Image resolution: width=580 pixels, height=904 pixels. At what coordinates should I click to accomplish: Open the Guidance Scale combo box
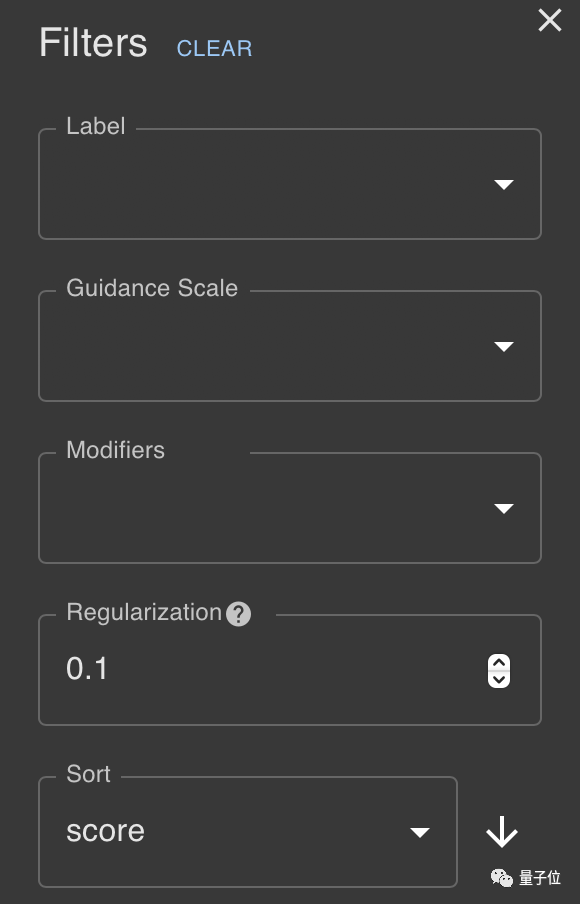(289, 346)
